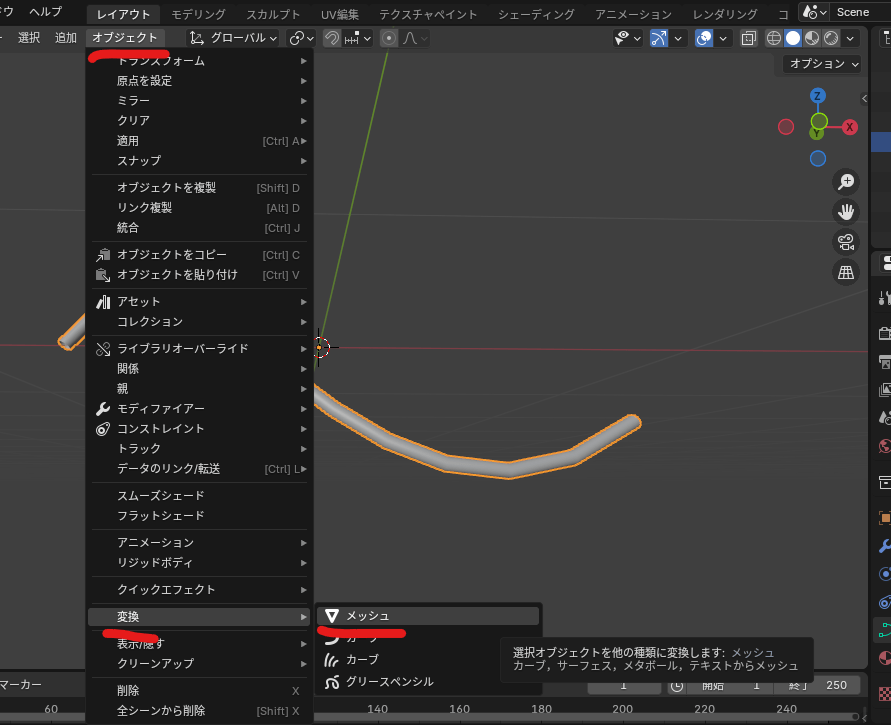Viewport: 891px width, 725px height.
Task: Toggle the camera view icon
Action: click(846, 241)
